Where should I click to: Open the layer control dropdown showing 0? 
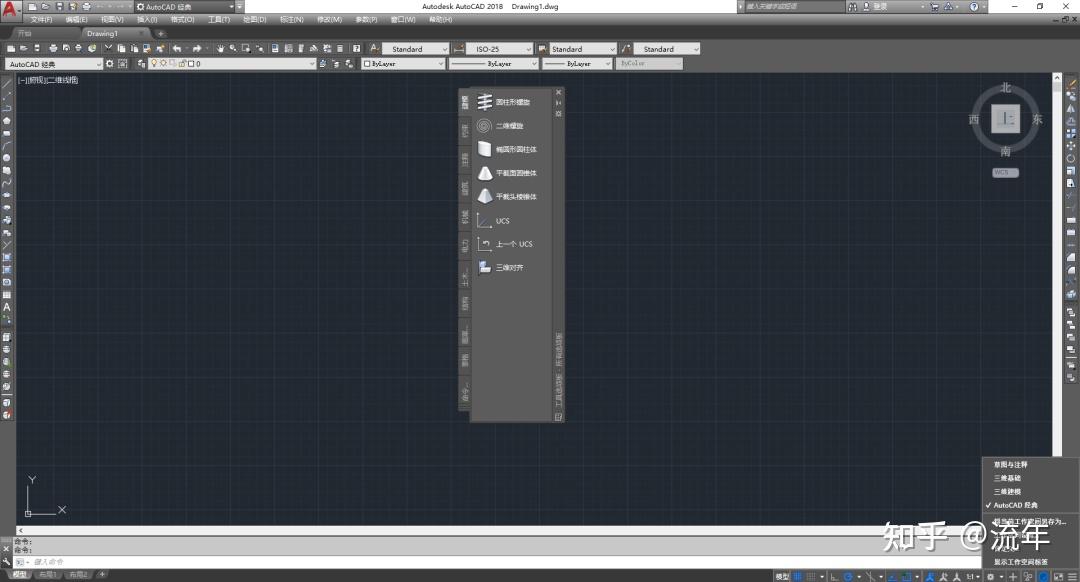(232, 63)
